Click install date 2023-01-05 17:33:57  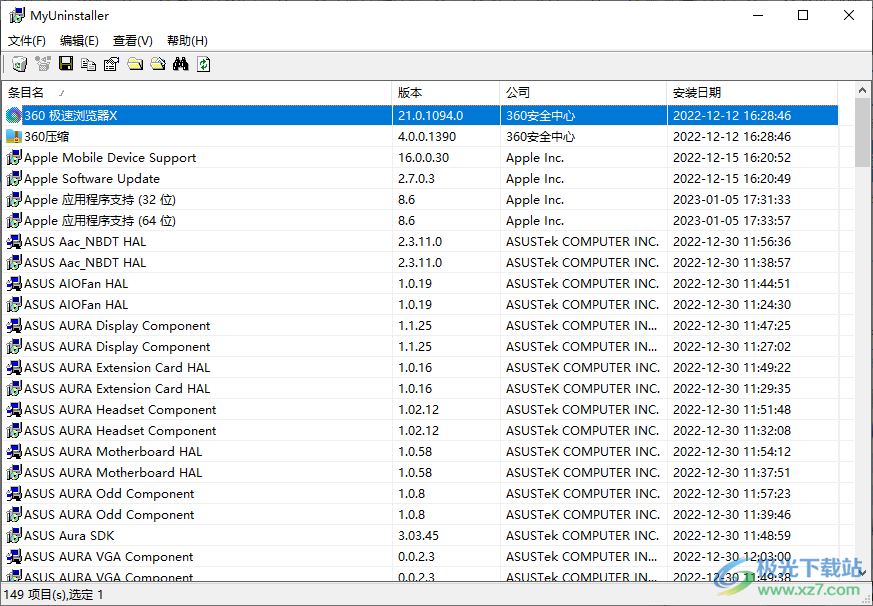click(x=732, y=221)
